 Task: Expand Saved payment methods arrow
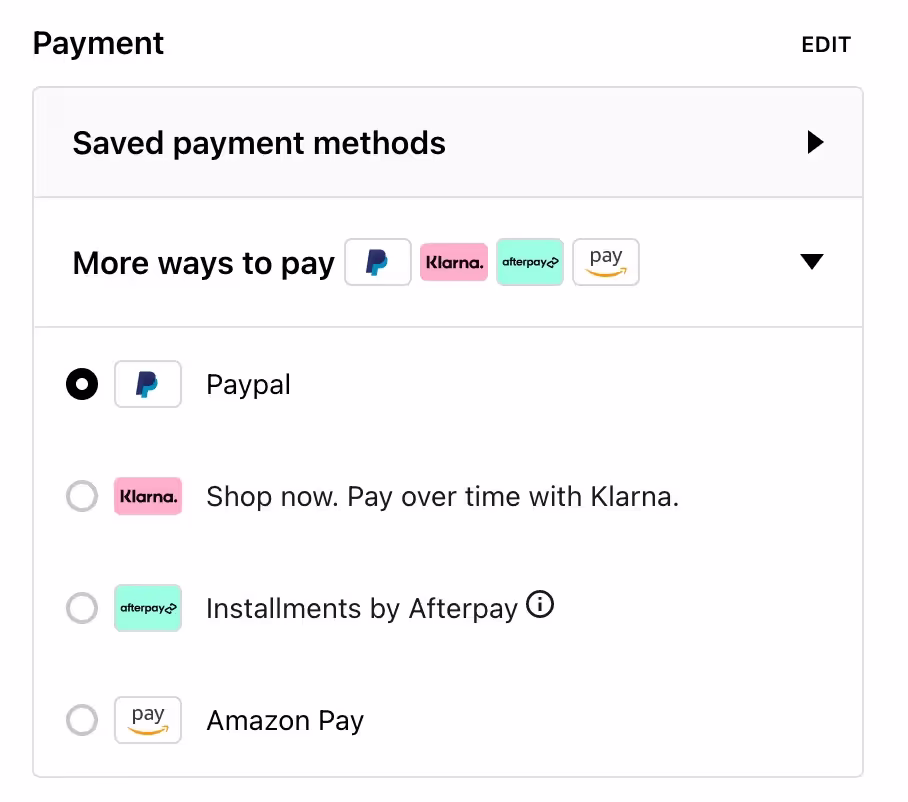coord(815,143)
